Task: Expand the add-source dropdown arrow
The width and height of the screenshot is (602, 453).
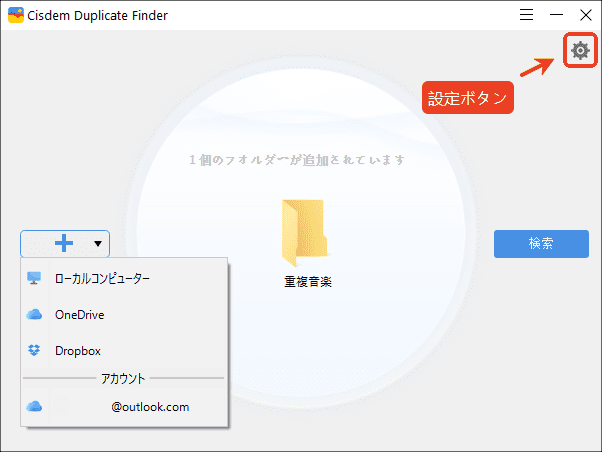Action: [98, 243]
